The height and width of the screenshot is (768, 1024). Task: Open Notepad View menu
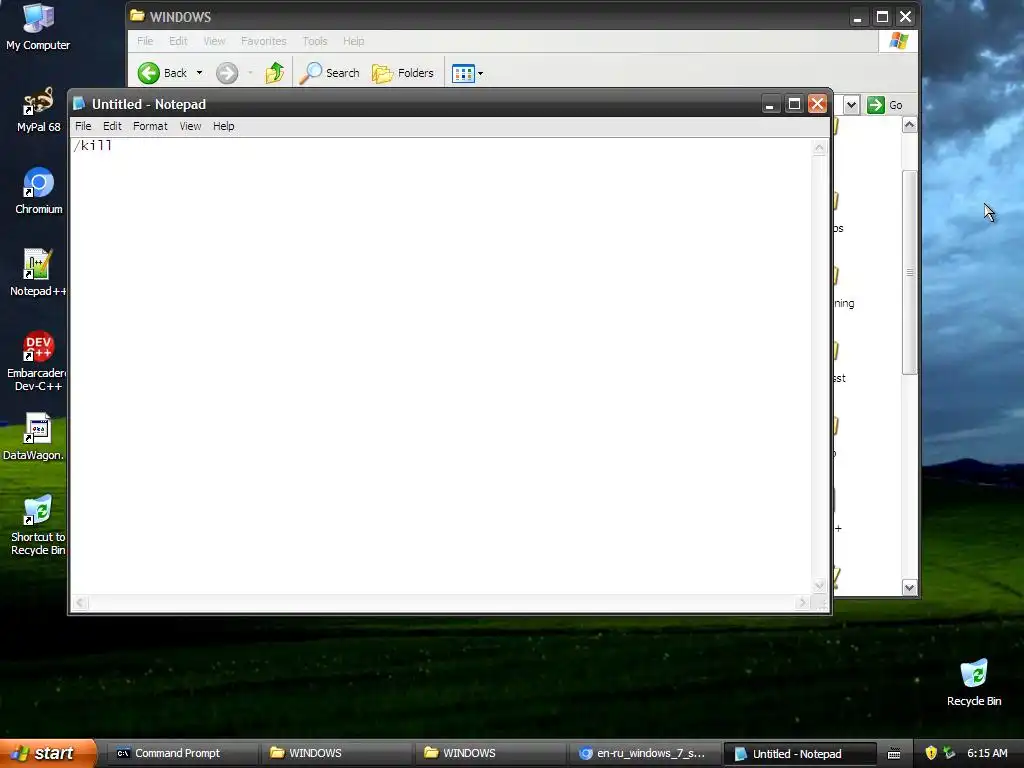click(190, 126)
